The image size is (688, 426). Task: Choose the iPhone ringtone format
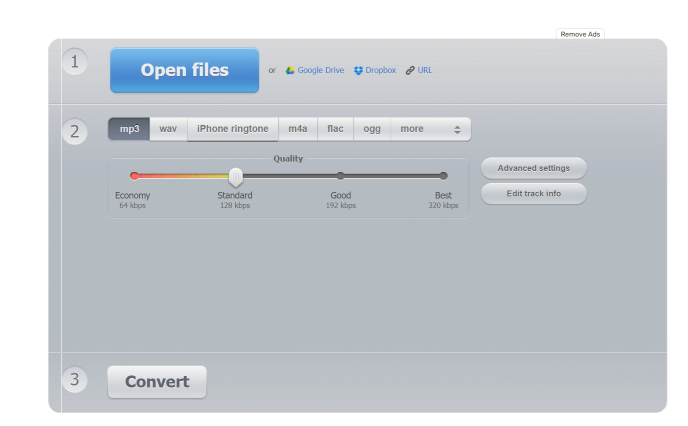233,129
